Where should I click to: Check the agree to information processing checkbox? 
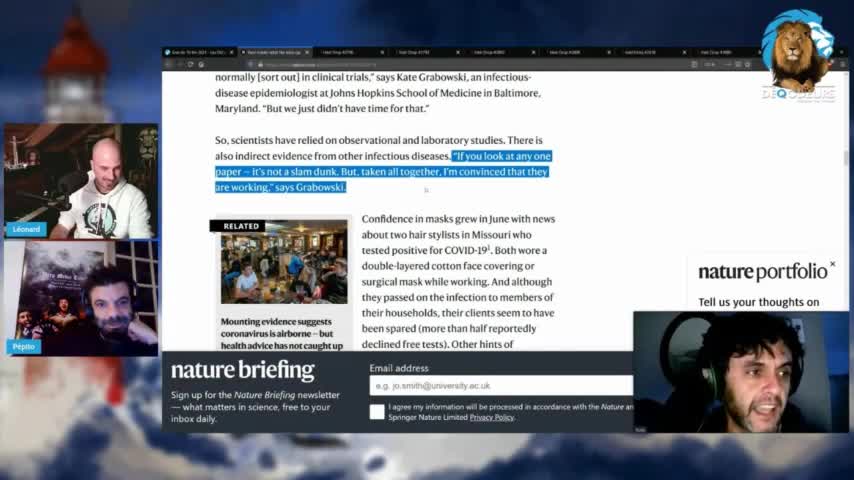[377, 412]
